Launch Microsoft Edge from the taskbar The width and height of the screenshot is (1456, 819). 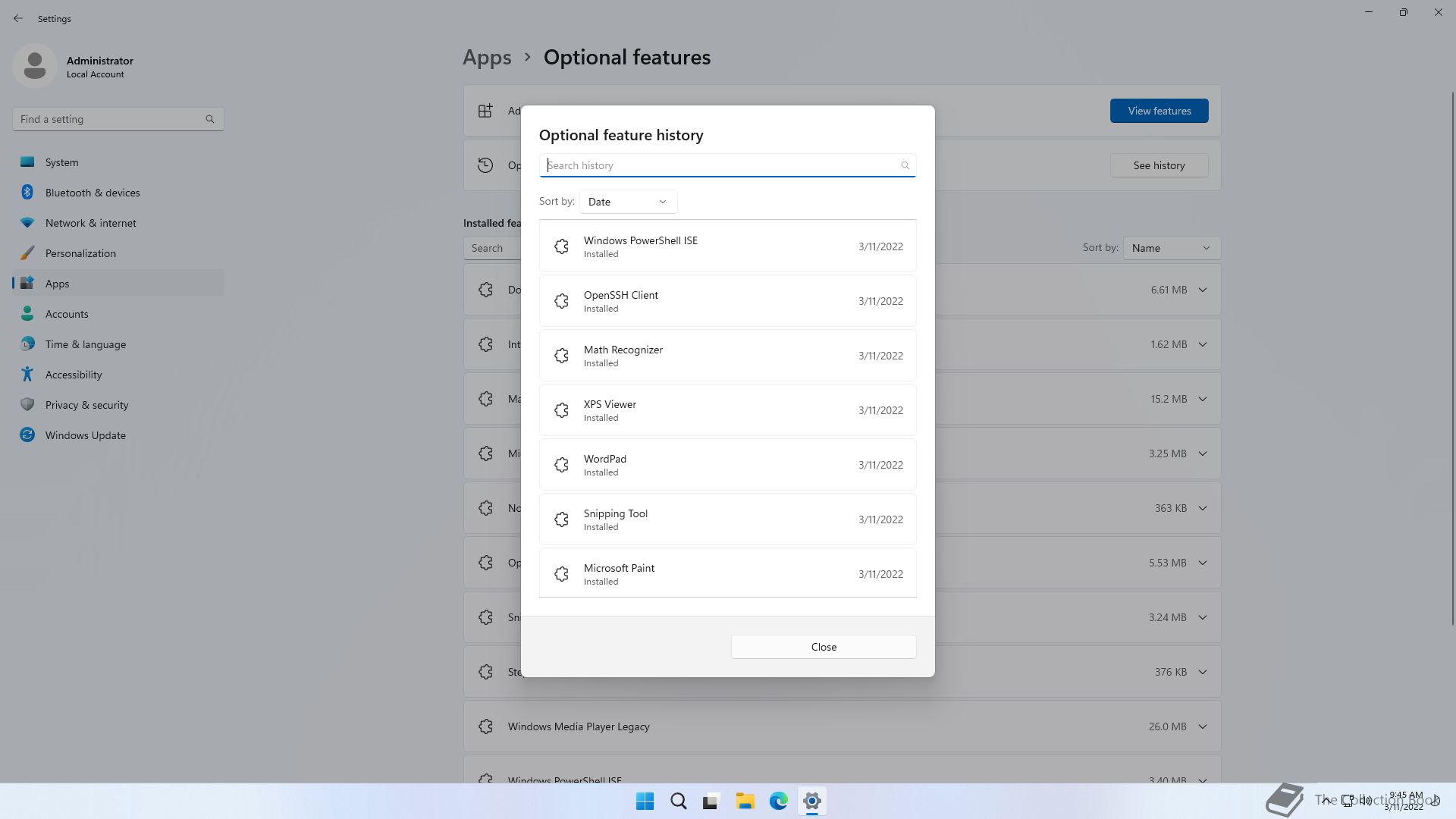778,801
